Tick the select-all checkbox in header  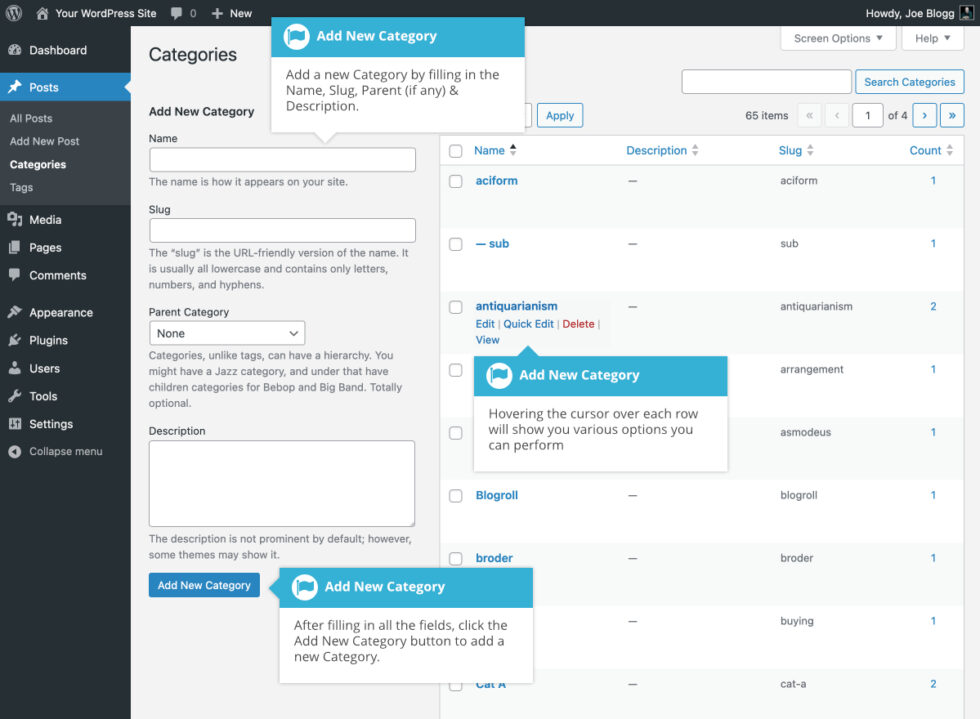tap(456, 151)
